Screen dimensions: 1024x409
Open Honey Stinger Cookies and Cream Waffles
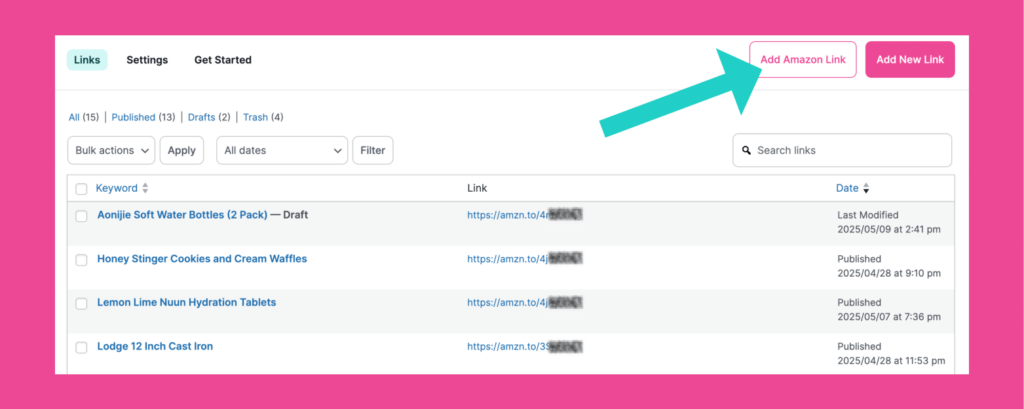click(202, 259)
